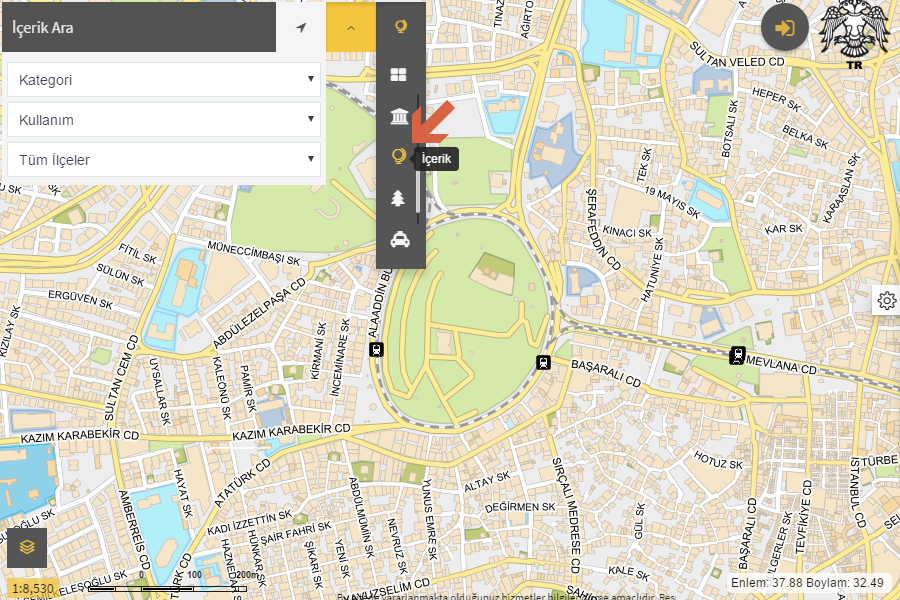Open the Tüm İlçeler district dropdown
The image size is (900, 600).
(164, 160)
